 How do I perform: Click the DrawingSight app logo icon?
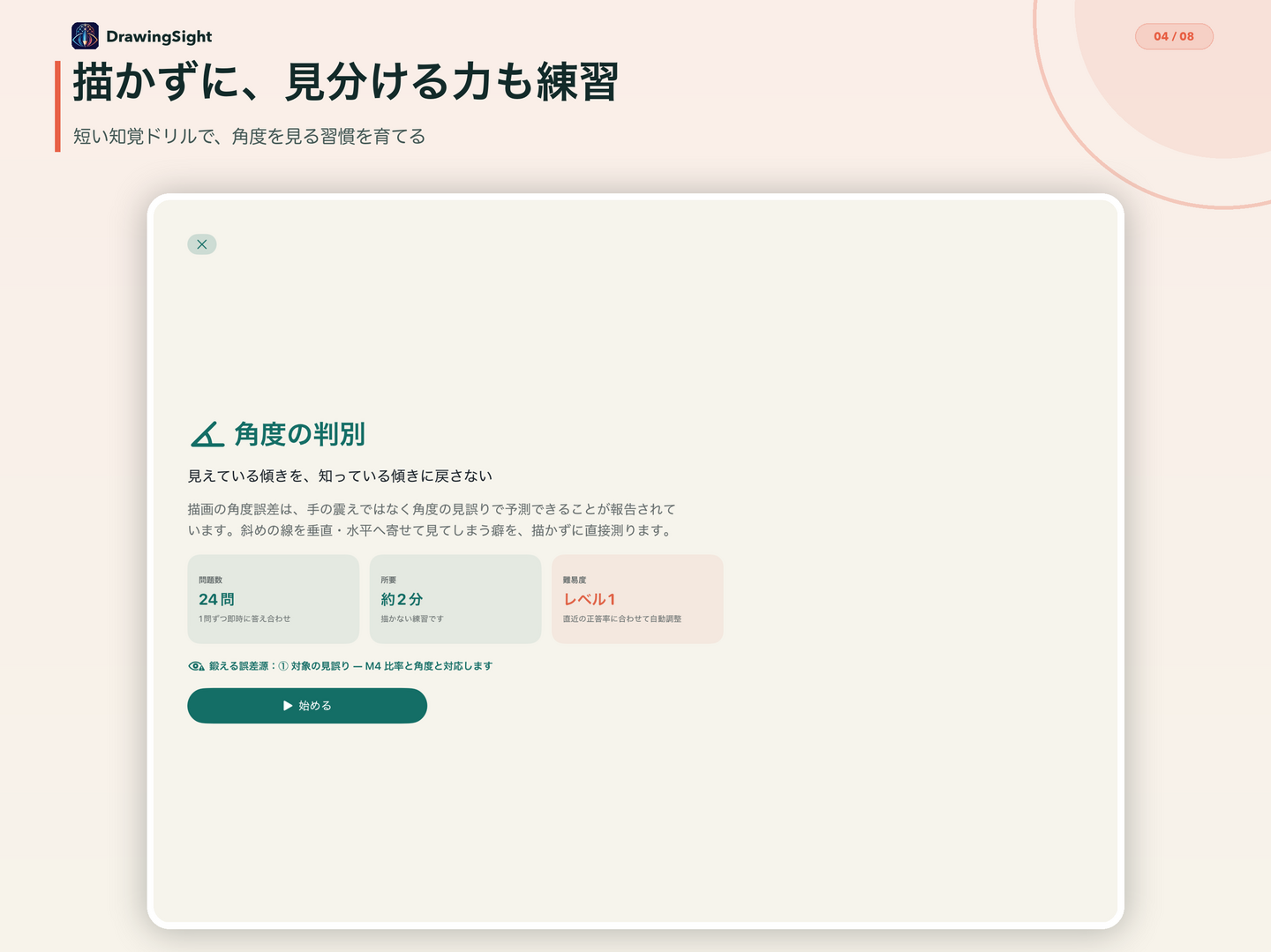85,36
